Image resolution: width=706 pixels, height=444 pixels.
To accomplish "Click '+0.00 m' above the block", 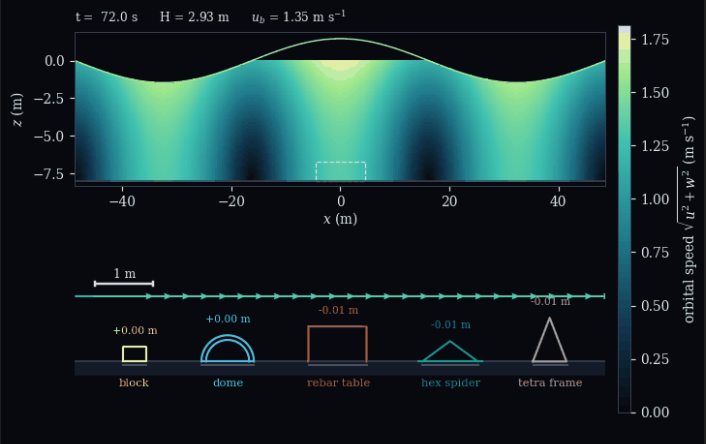I will tap(135, 331).
